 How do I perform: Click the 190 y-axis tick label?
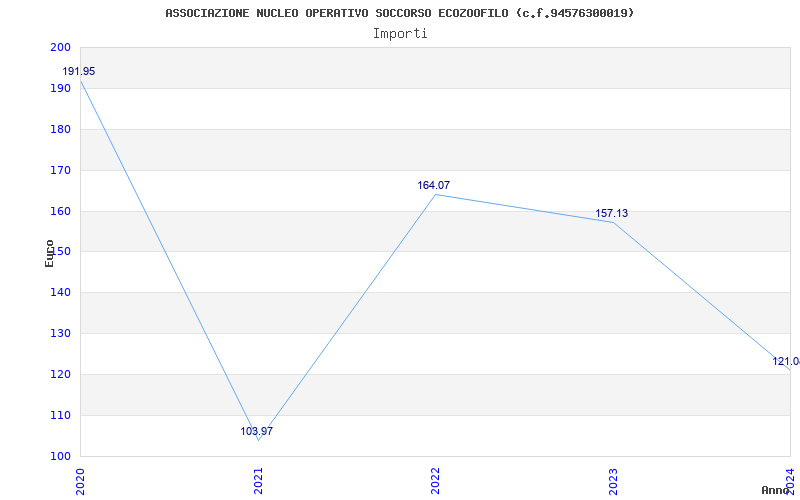tap(60, 88)
